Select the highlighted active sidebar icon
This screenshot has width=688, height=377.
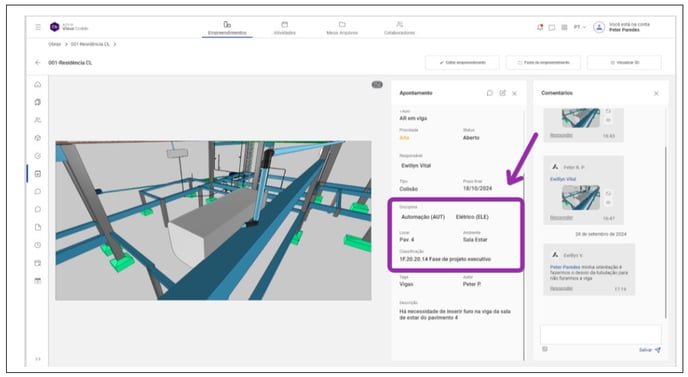(x=38, y=173)
